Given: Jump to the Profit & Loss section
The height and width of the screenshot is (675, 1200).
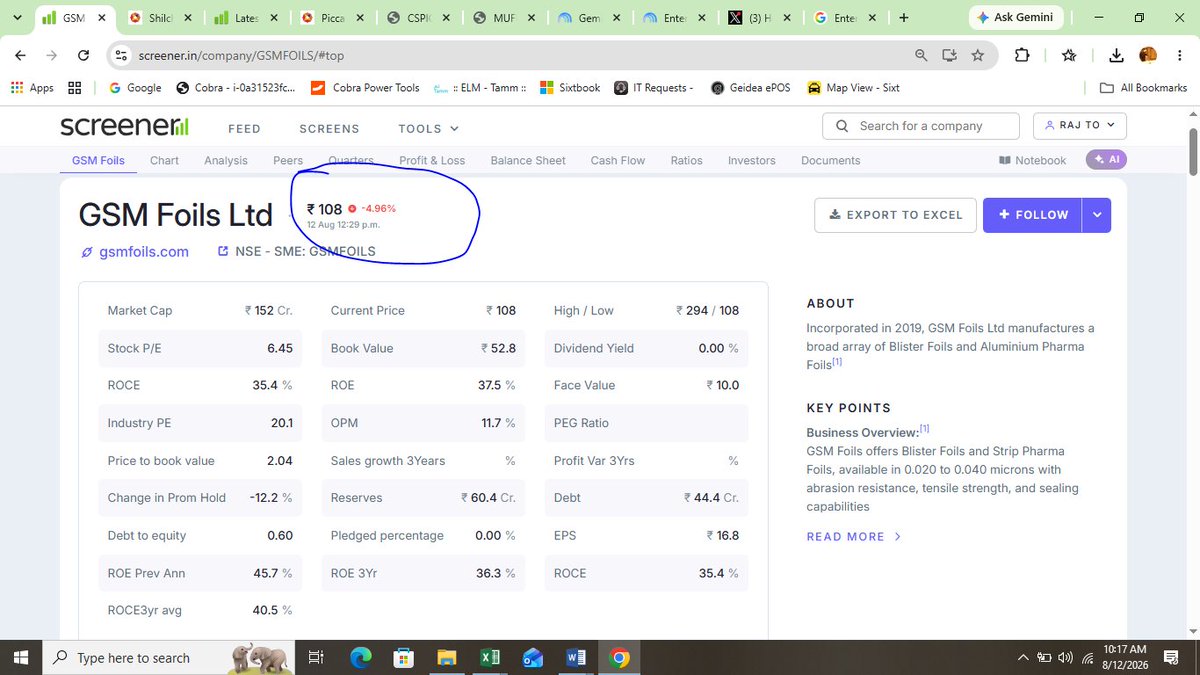Looking at the screenshot, I should 432,160.
